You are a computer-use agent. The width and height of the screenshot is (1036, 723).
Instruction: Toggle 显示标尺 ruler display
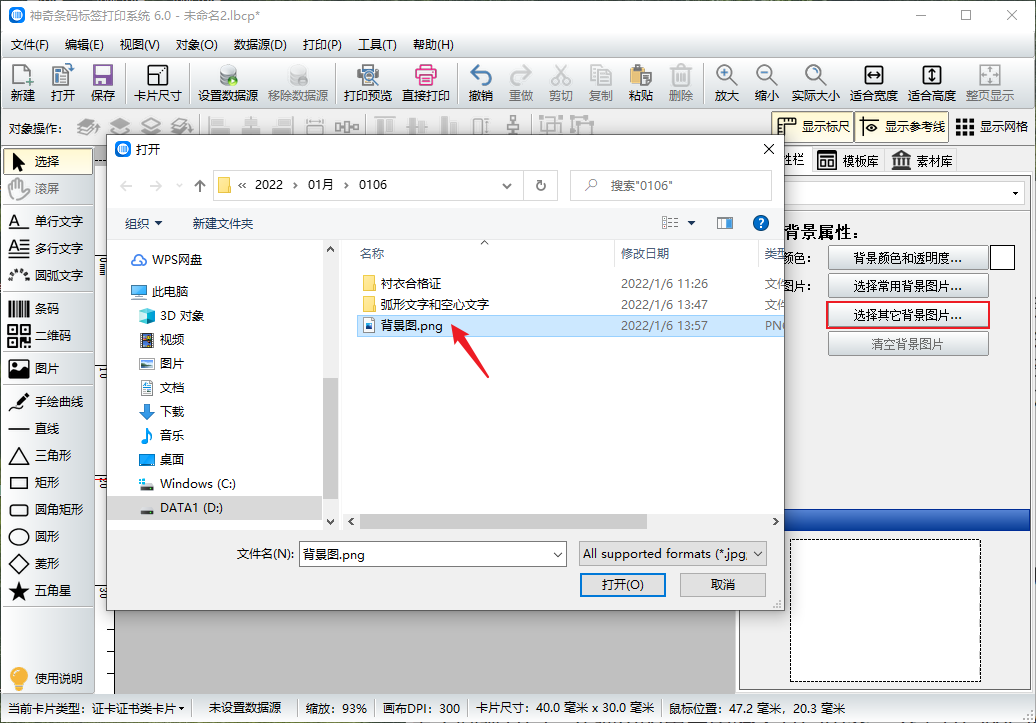pyautogui.click(x=813, y=126)
